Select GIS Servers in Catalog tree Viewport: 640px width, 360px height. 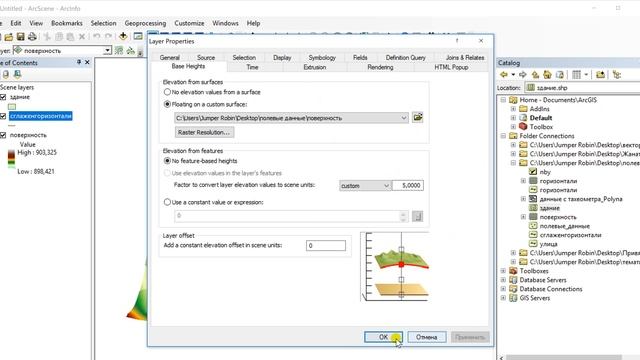tap(534, 298)
